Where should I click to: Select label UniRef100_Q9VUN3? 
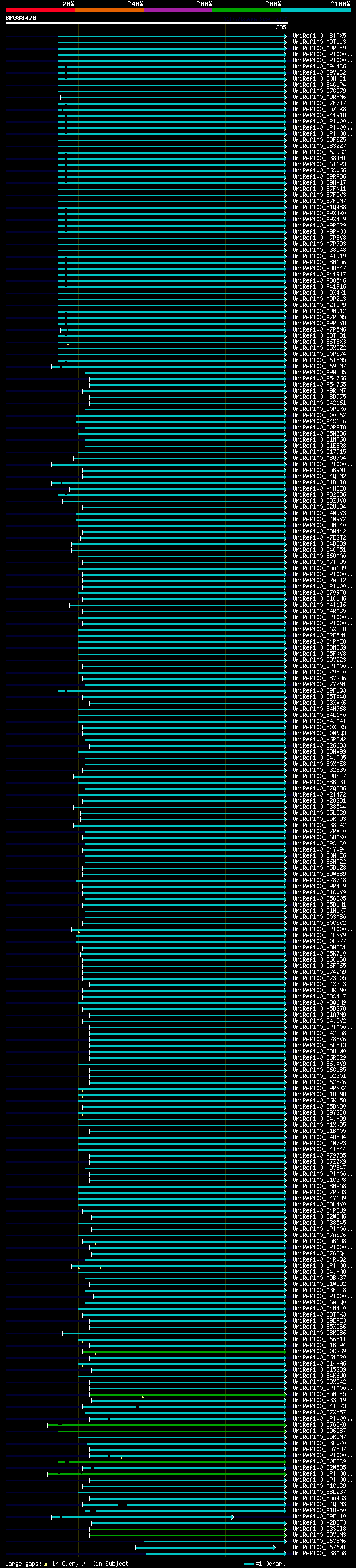319,1535
